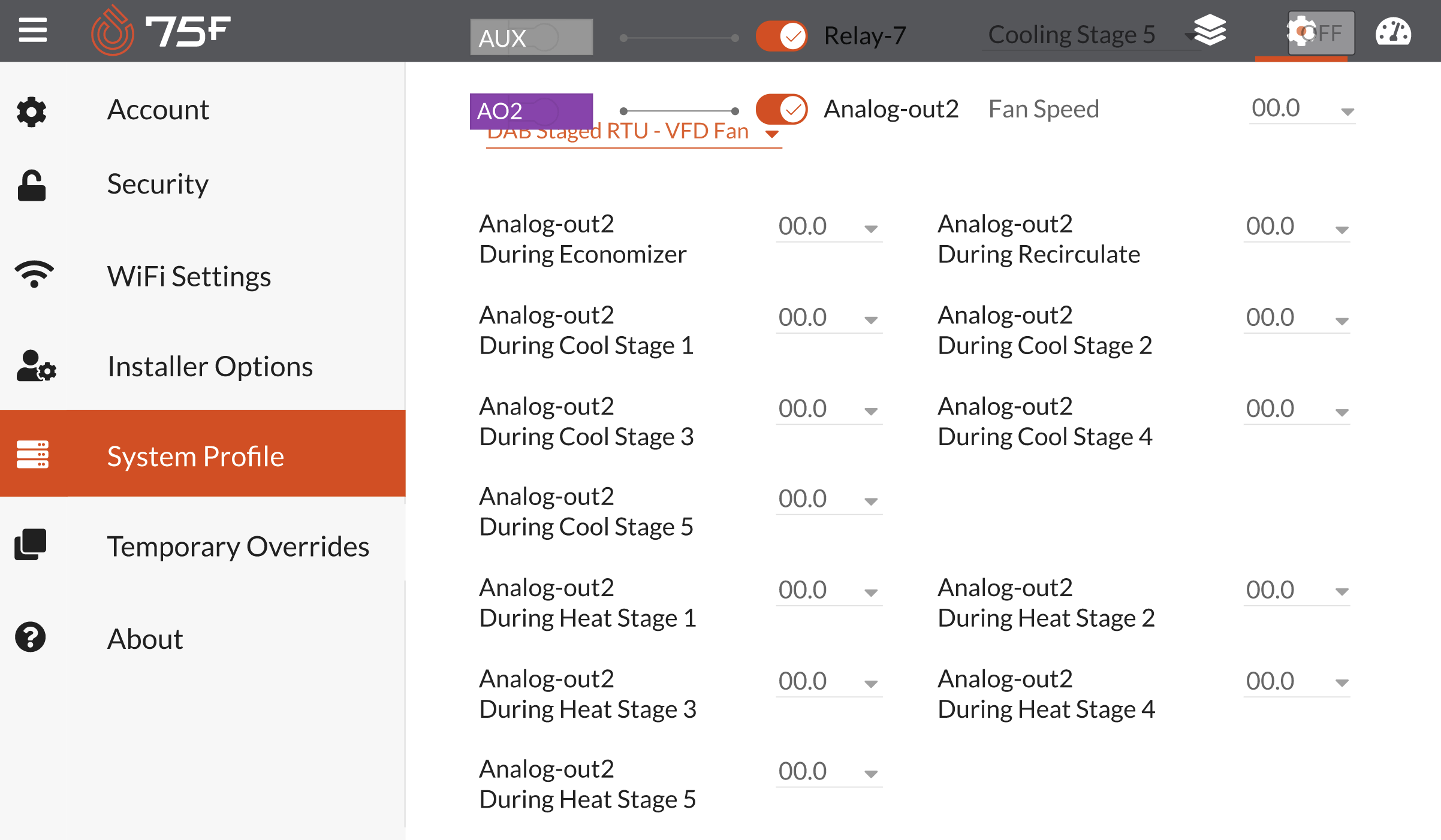Open During Heat Stage 4 value field
This screenshot has height=840, width=1441.
(x=1296, y=682)
